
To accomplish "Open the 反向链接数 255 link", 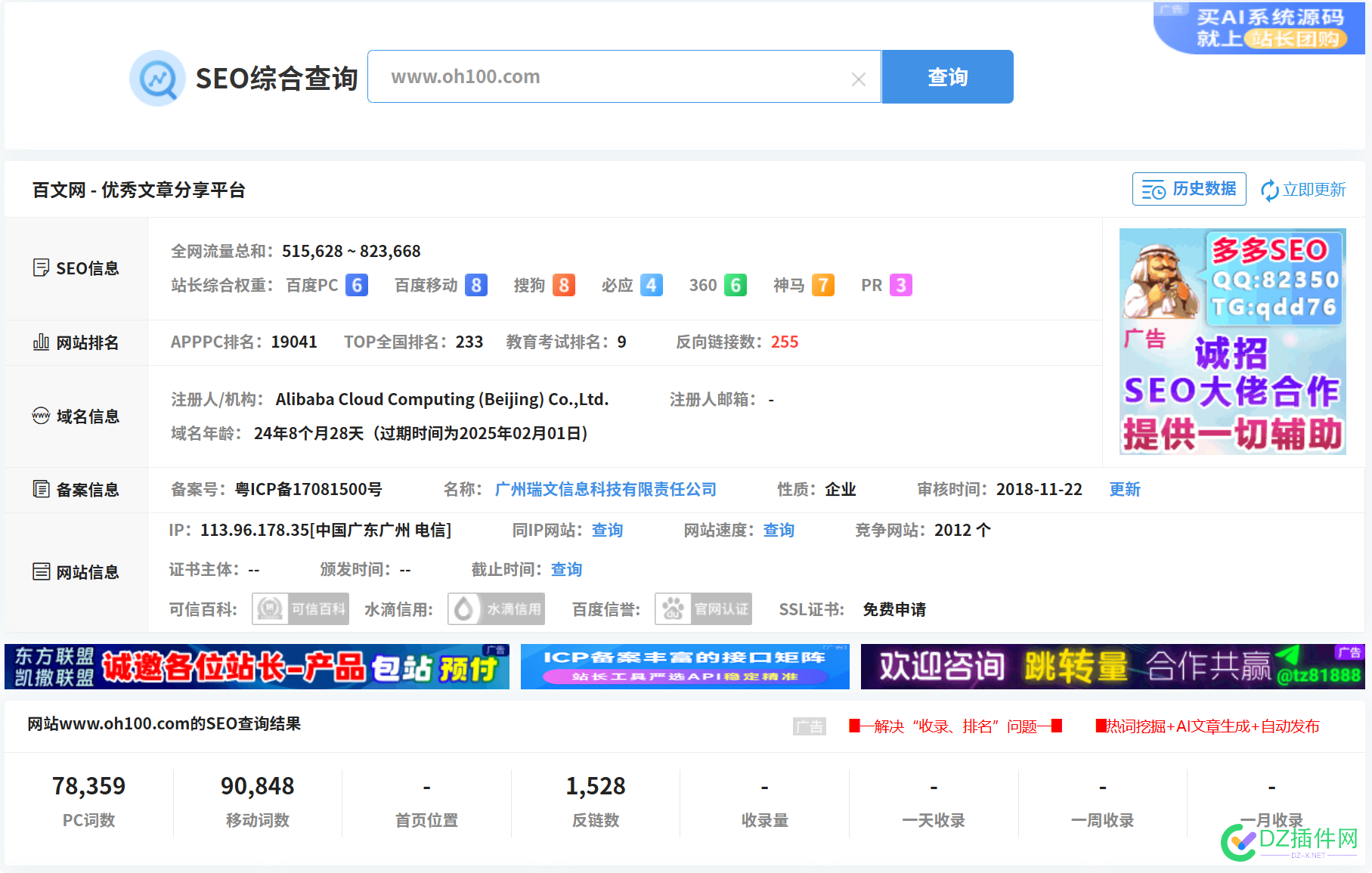I will 785,342.
